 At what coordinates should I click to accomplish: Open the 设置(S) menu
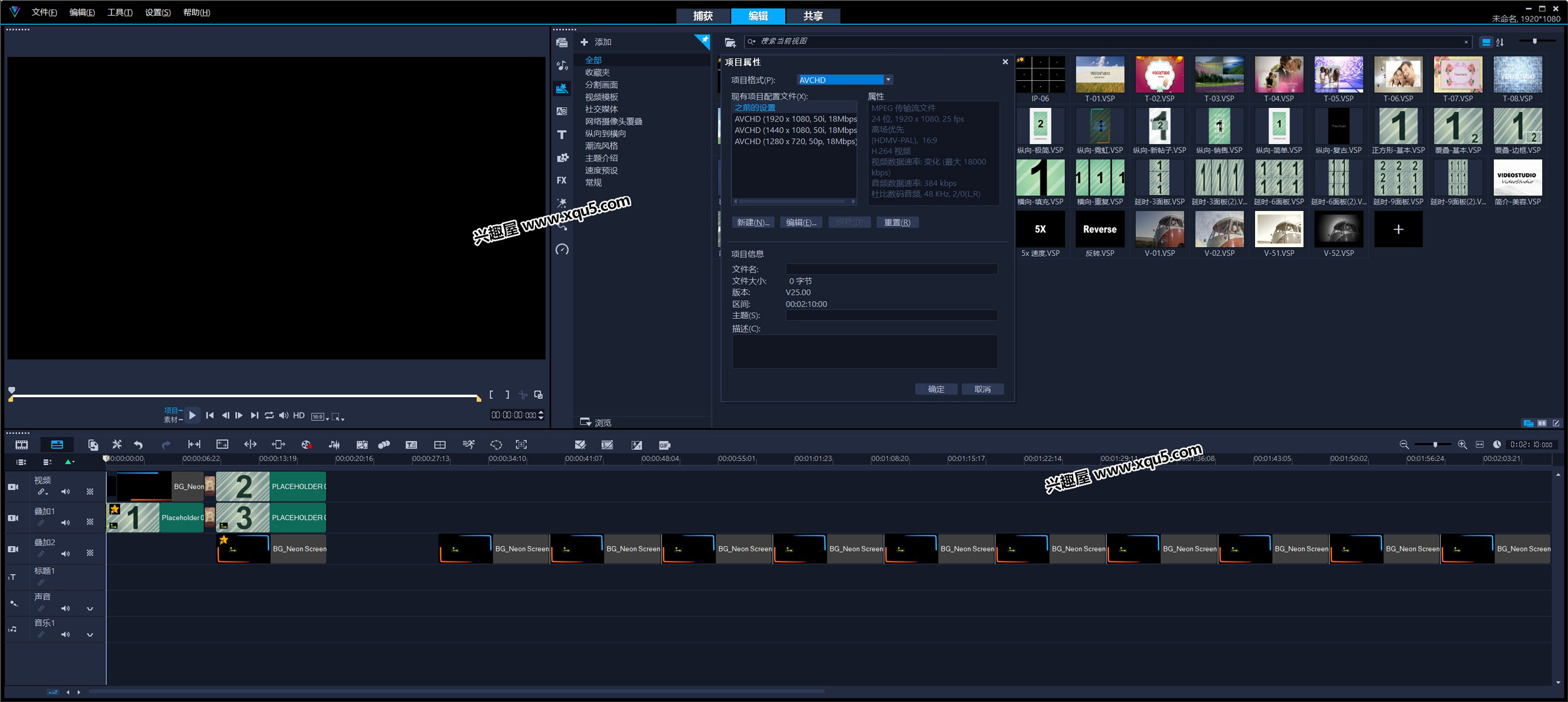[157, 13]
